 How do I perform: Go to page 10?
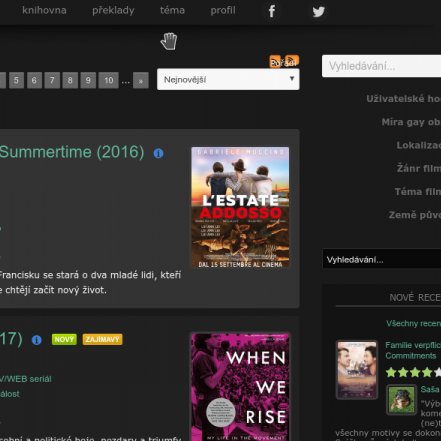[x=109, y=80]
